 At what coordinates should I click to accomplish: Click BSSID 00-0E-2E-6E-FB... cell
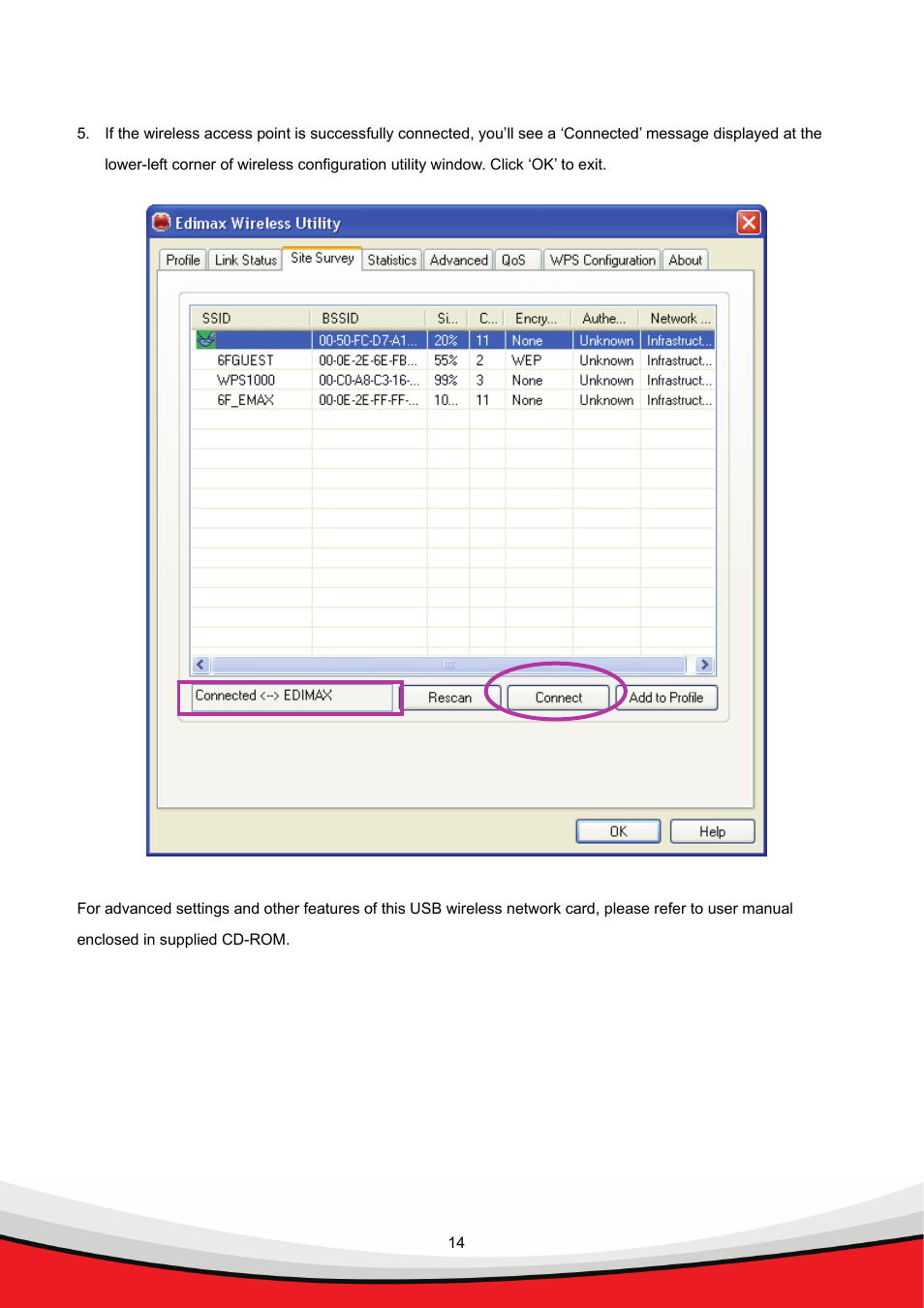[368, 360]
